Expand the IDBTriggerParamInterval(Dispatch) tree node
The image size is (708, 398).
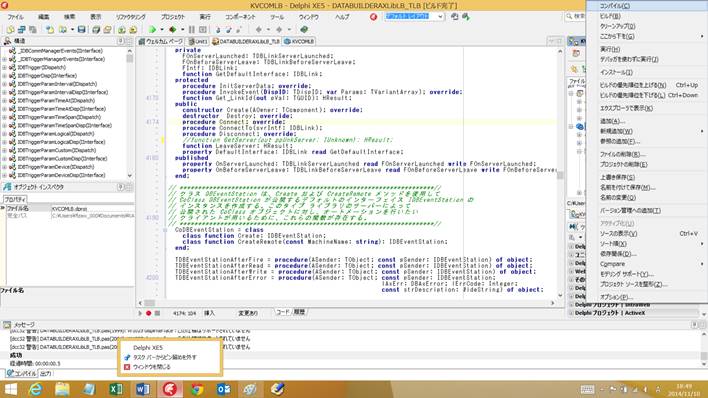click(x=5, y=84)
